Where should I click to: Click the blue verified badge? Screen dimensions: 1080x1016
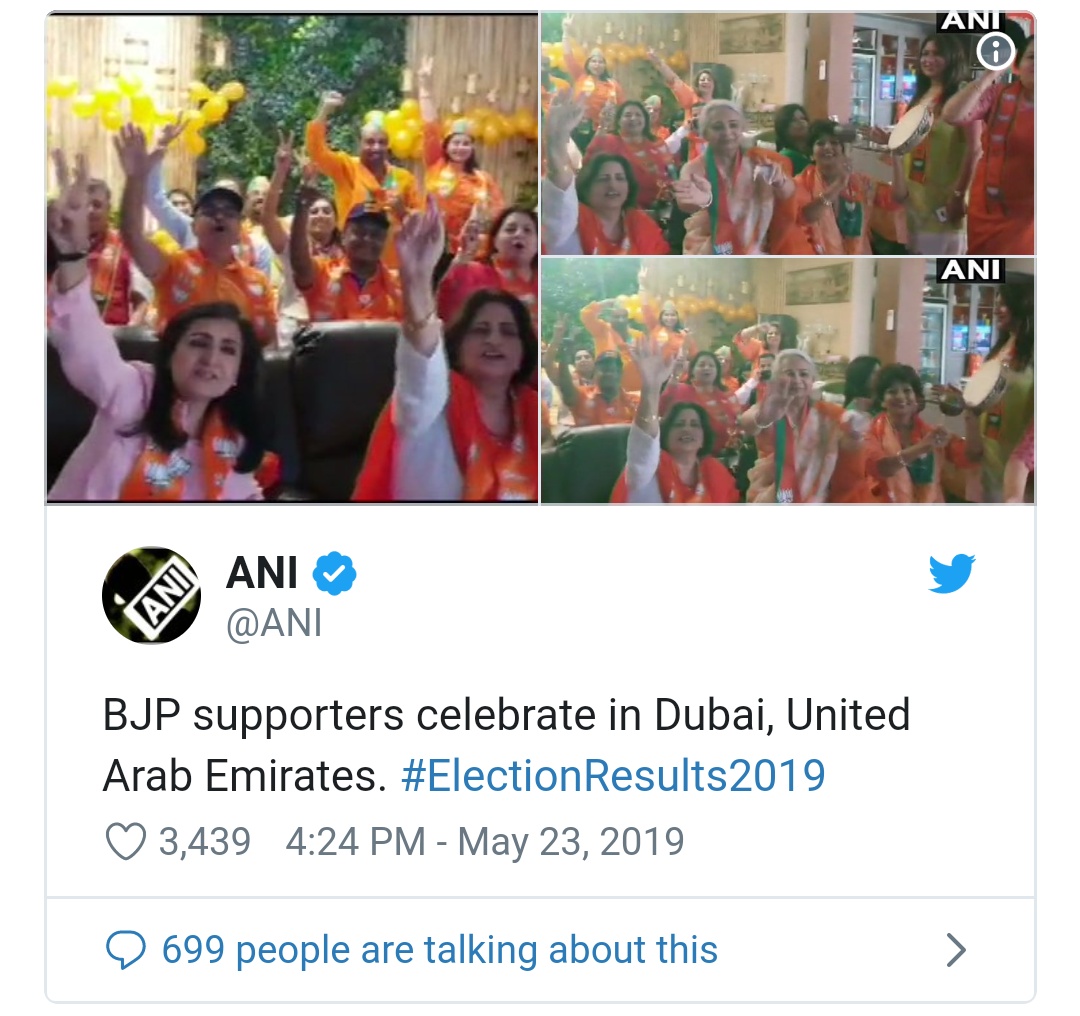click(x=335, y=572)
